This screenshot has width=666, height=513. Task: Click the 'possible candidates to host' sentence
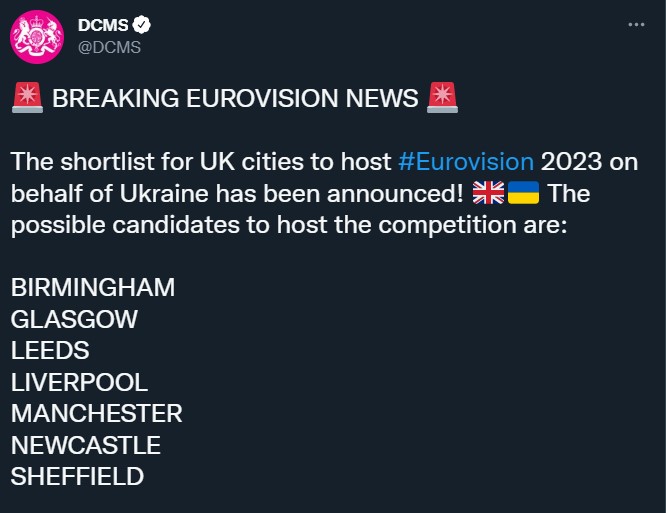pos(169,225)
